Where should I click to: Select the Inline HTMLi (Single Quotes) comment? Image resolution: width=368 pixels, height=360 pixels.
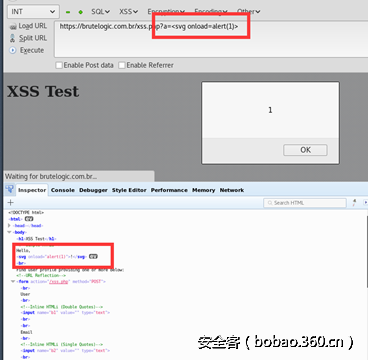click(x=62, y=344)
